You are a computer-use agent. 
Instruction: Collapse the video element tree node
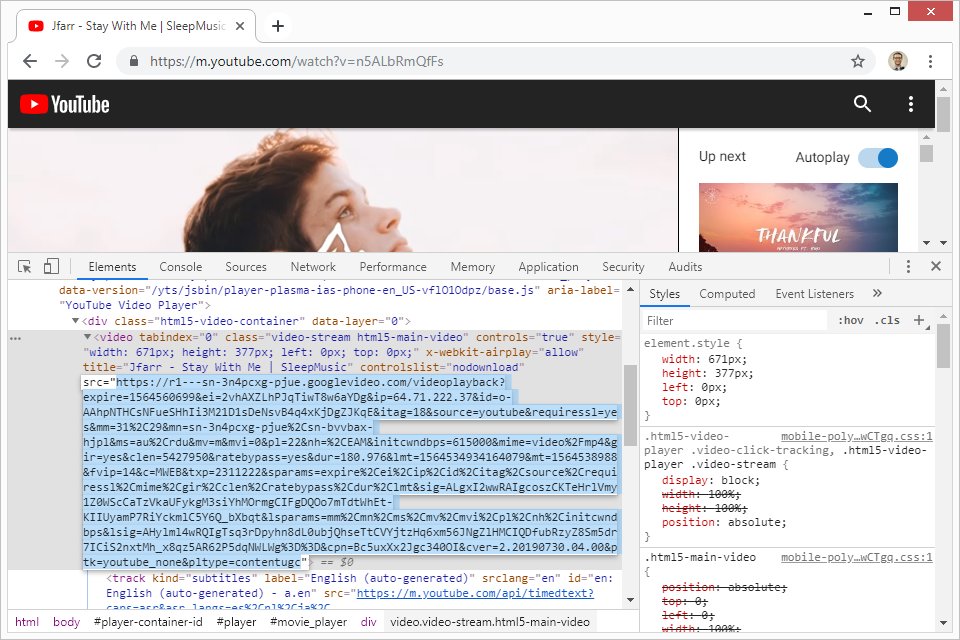click(x=88, y=338)
